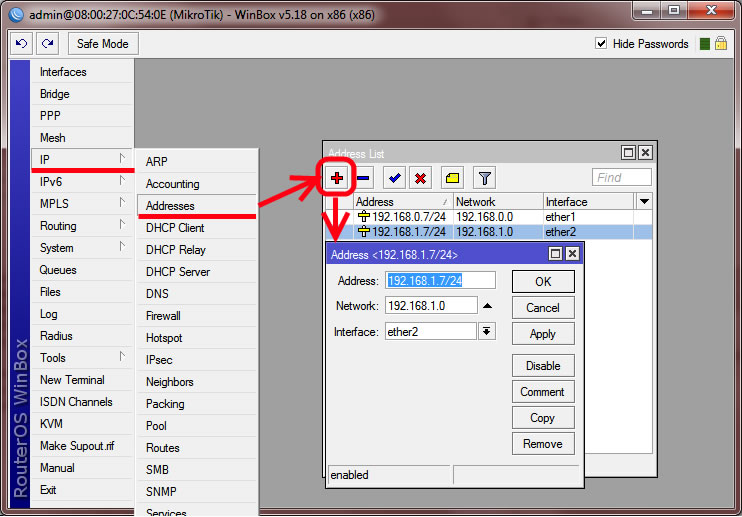Click the Redo arrow icon

[x=47, y=44]
